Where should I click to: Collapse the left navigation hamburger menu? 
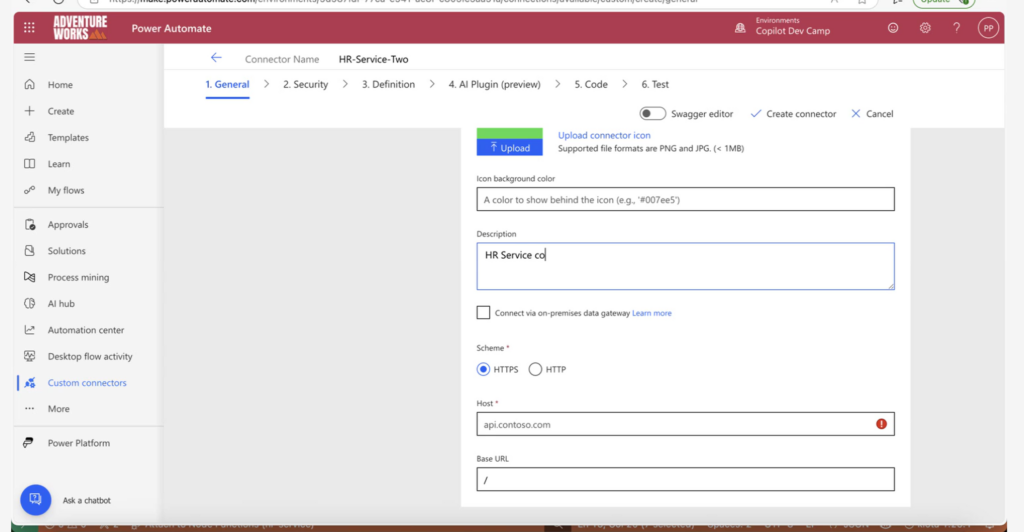[29, 58]
